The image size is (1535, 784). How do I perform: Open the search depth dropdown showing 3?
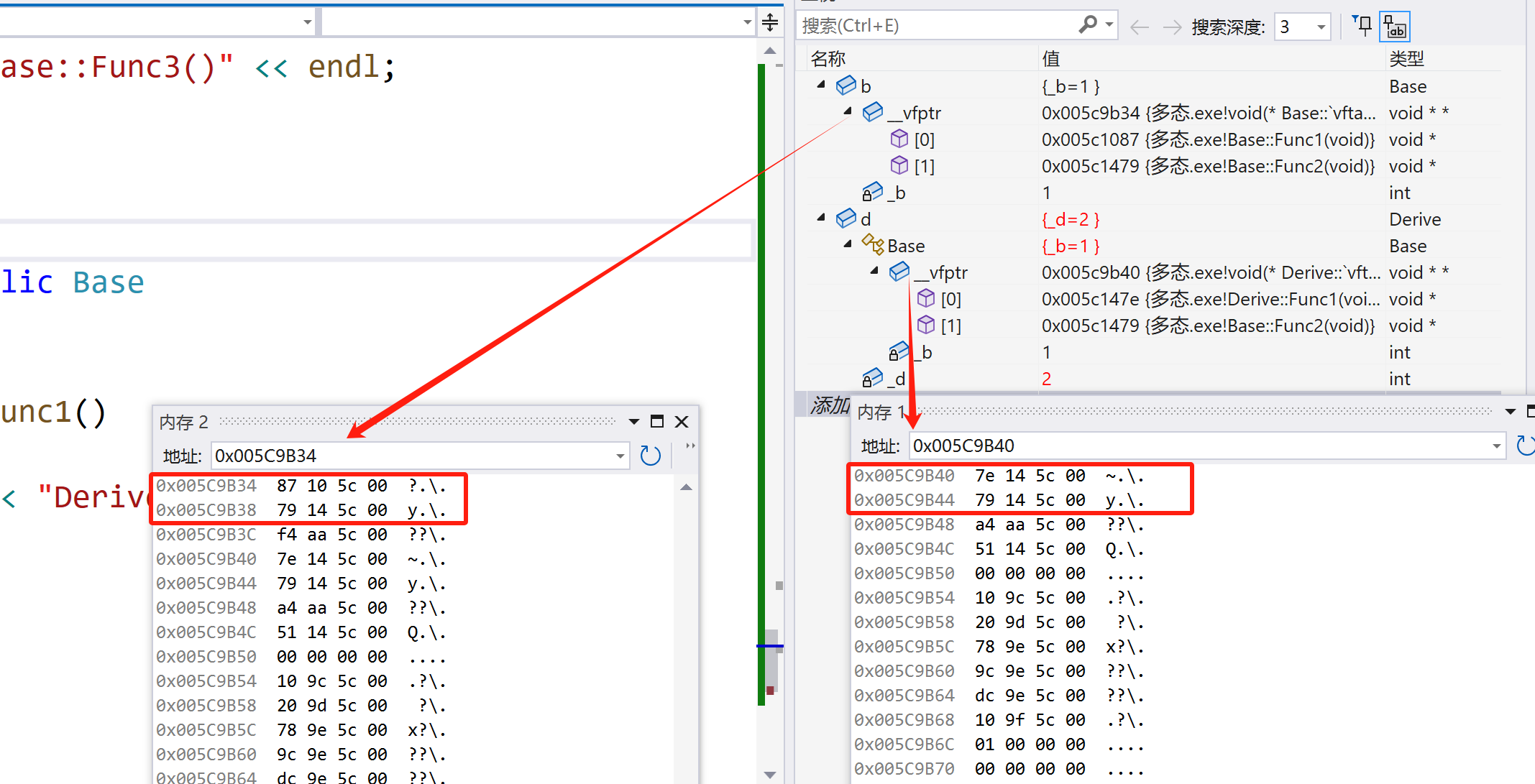pos(1321,27)
